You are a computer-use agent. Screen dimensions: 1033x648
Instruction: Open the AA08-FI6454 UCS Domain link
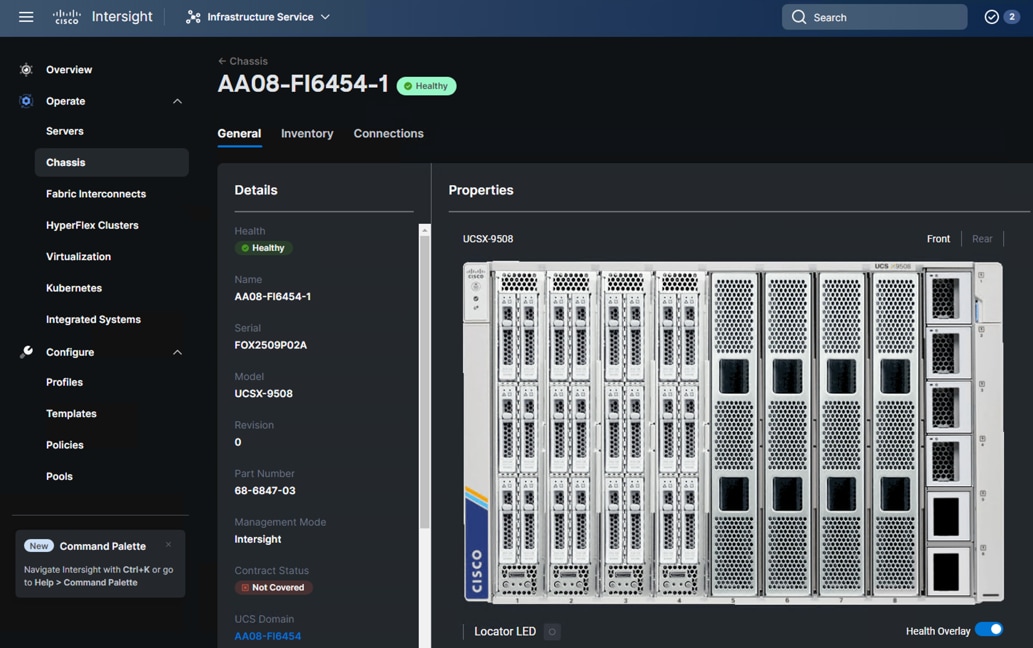click(267, 636)
